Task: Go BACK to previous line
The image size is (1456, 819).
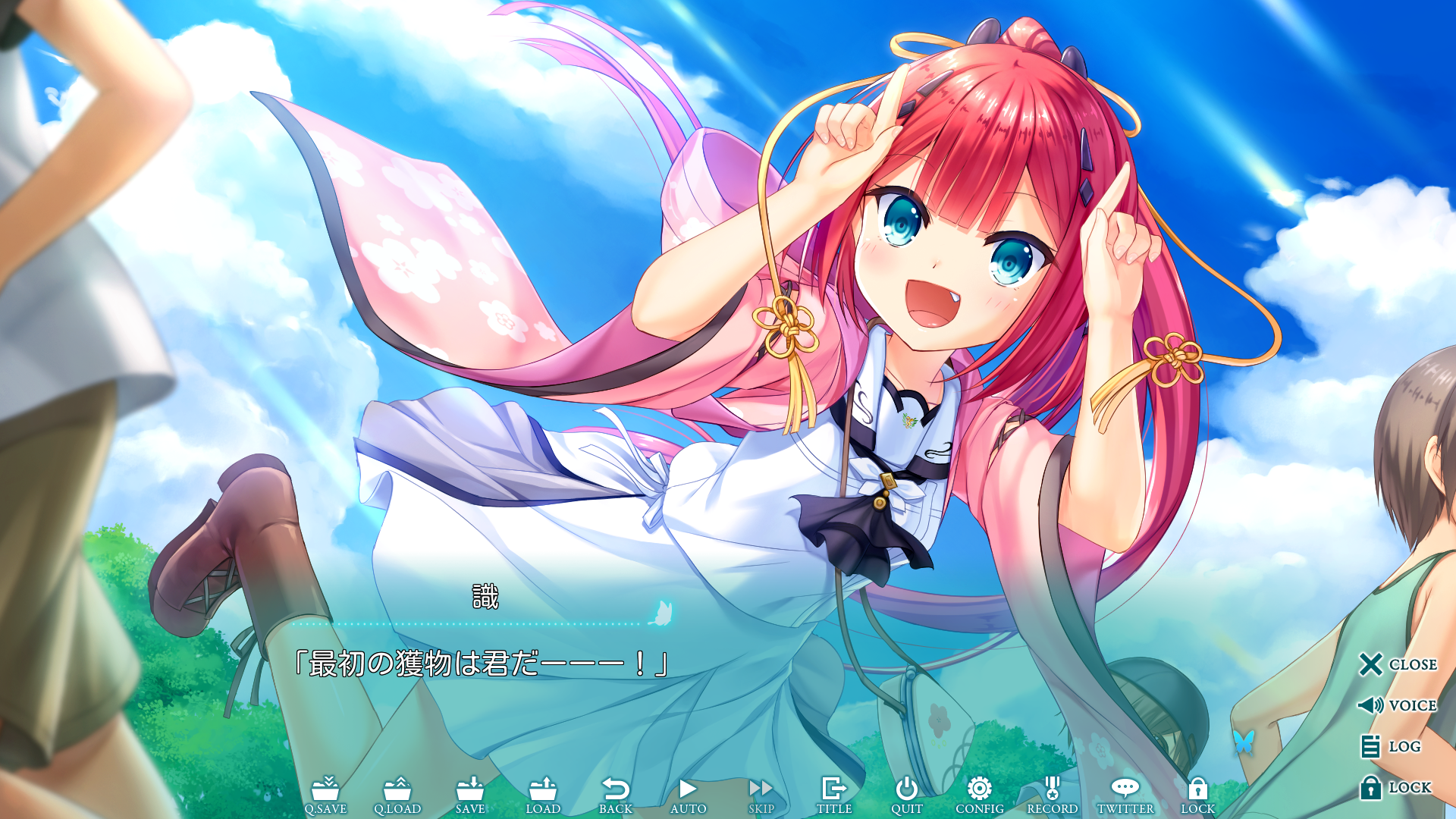Action: click(616, 795)
